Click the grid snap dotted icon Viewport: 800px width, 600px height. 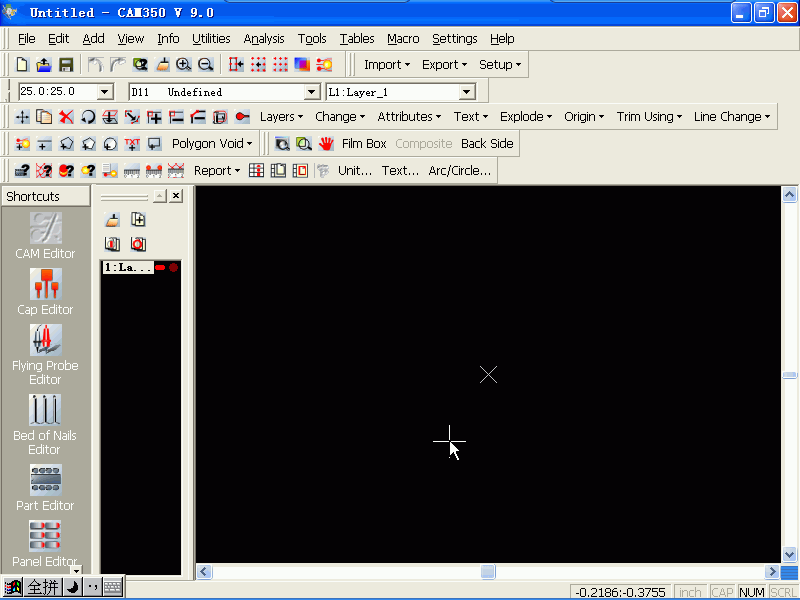pyautogui.click(x=280, y=64)
